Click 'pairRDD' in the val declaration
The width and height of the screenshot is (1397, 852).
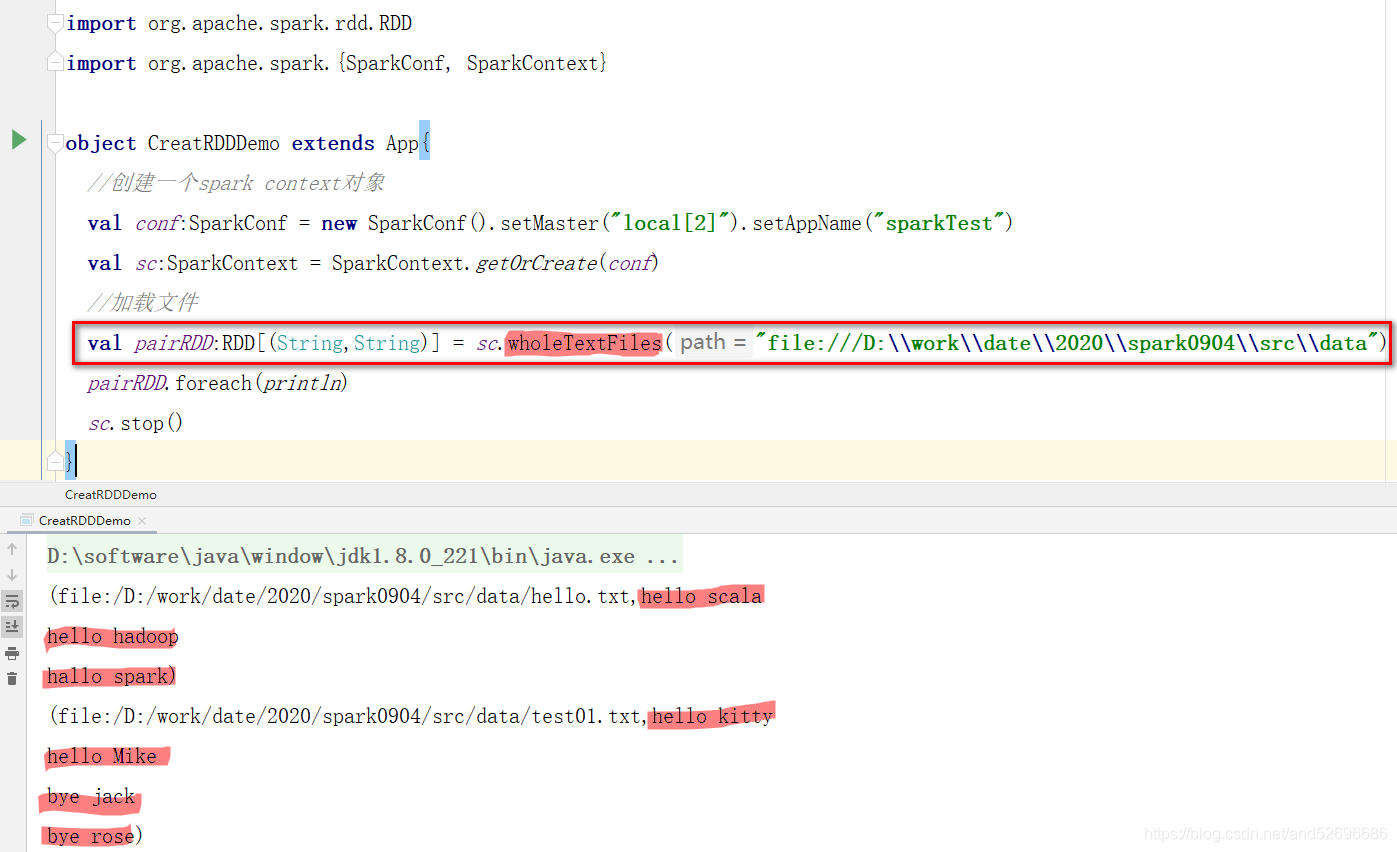click(x=175, y=343)
